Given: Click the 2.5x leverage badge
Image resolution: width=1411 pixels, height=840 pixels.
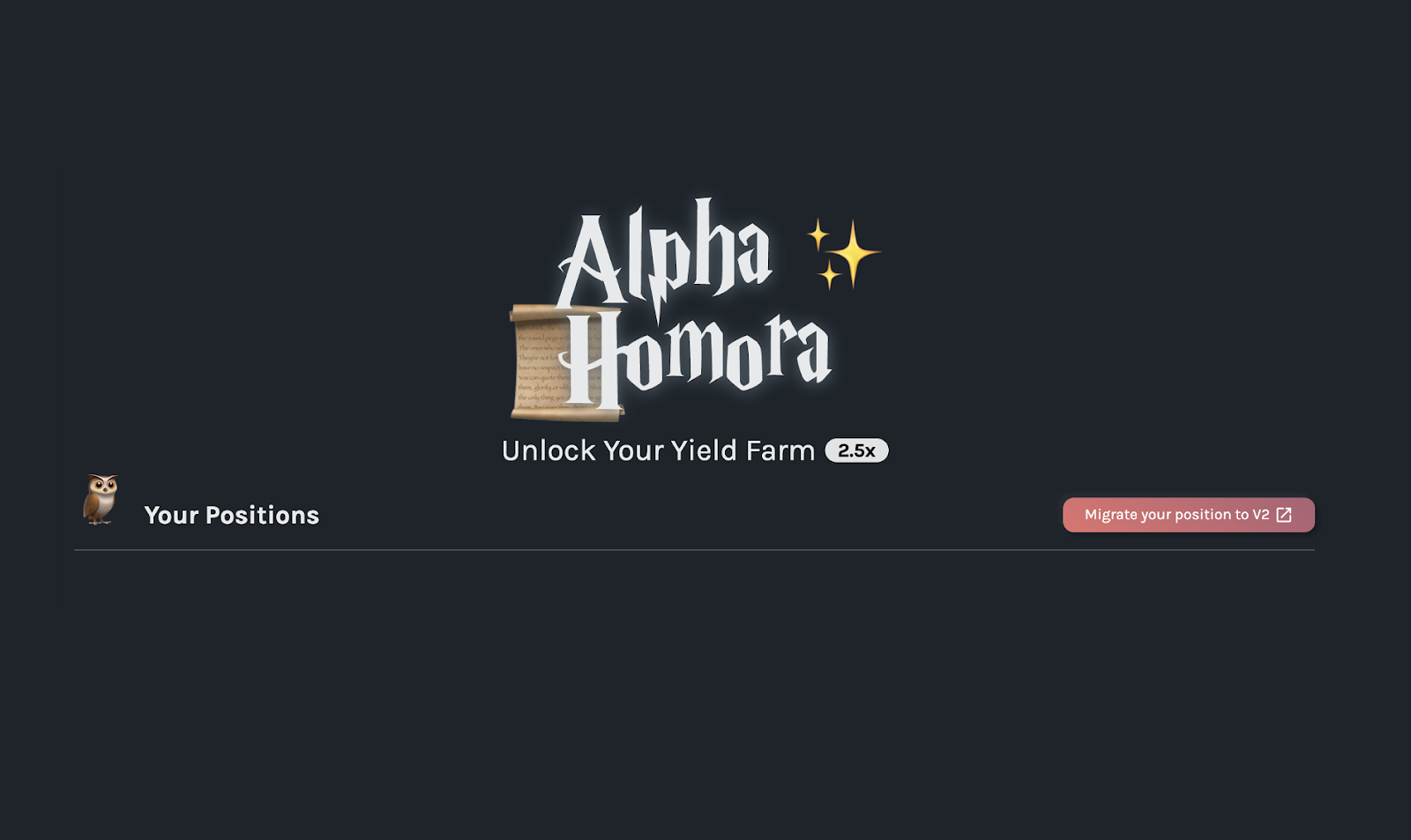Looking at the screenshot, I should click(856, 450).
